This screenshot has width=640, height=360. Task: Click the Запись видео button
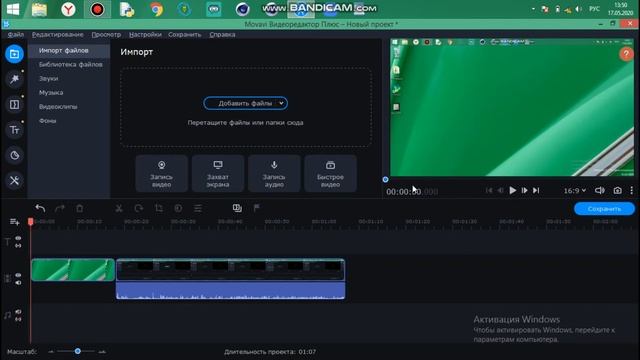[x=161, y=173]
